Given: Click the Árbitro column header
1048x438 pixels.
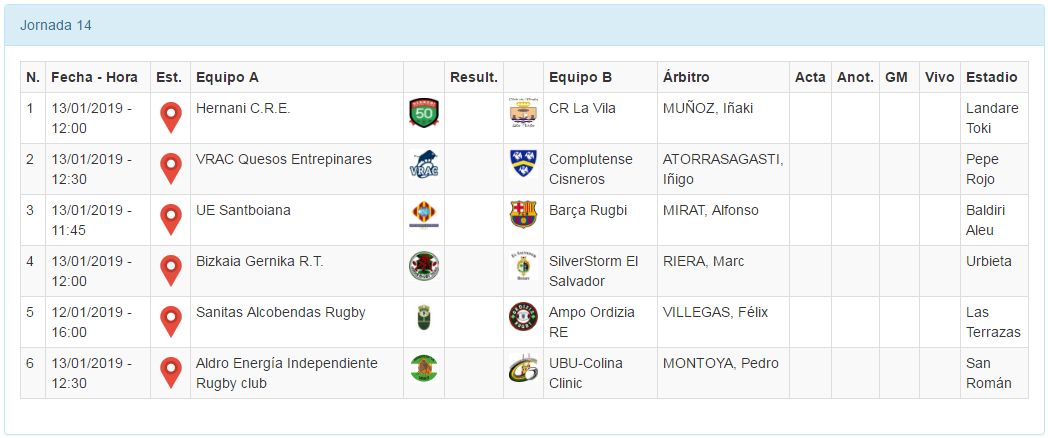Looking at the screenshot, I should (687, 77).
